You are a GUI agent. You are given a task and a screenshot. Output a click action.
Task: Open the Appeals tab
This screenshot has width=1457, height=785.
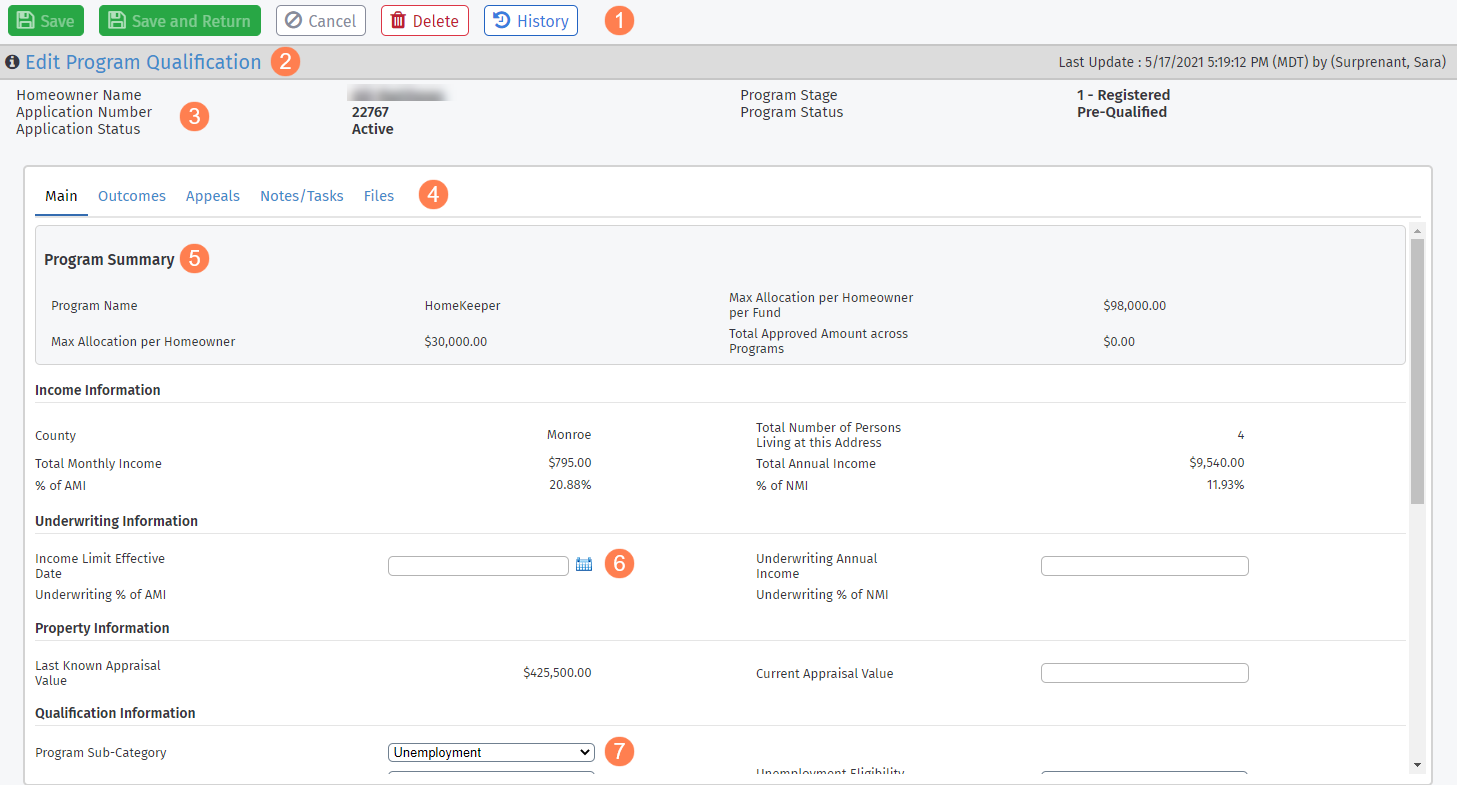pos(213,196)
